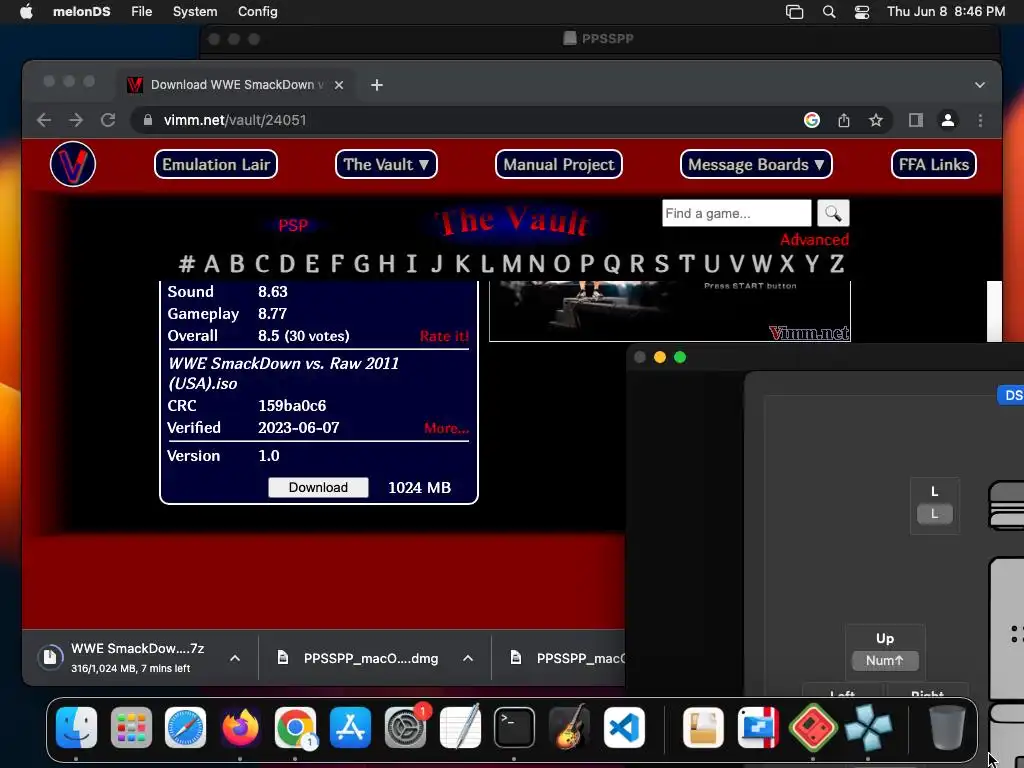Open App Store from the Dock
The image size is (1024, 768).
pos(350,728)
